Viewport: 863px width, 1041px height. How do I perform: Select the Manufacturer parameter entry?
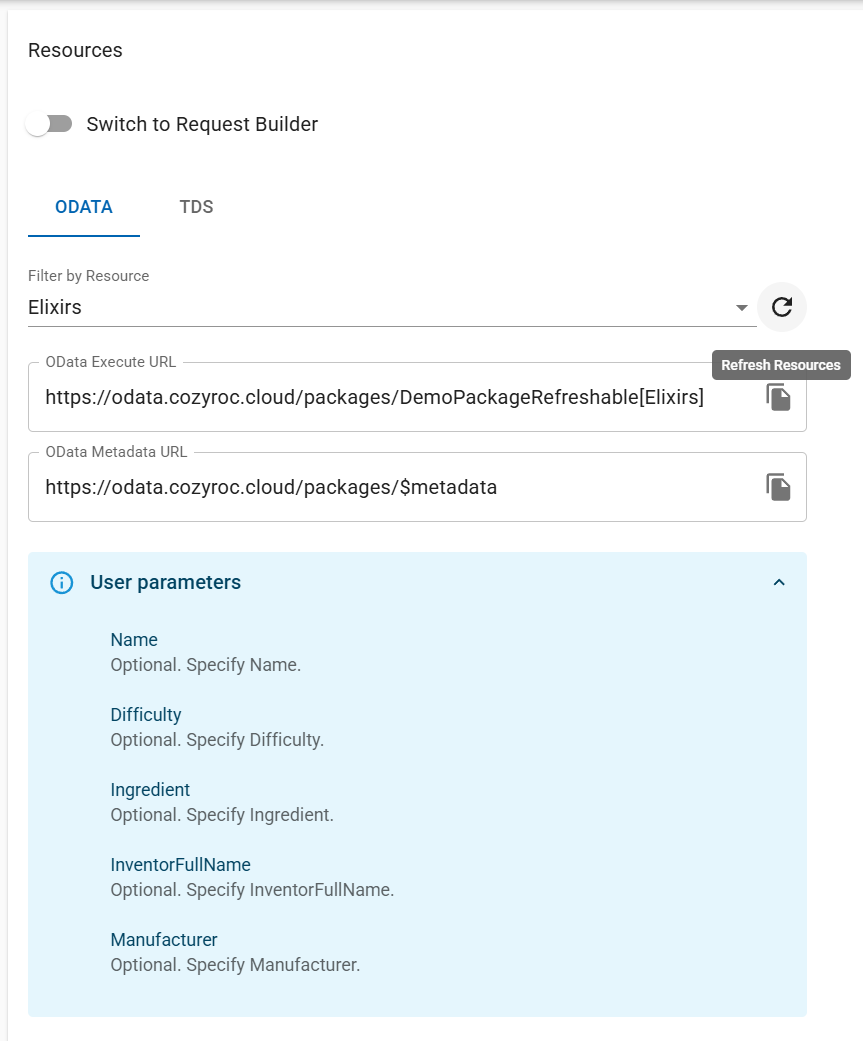pos(164,940)
